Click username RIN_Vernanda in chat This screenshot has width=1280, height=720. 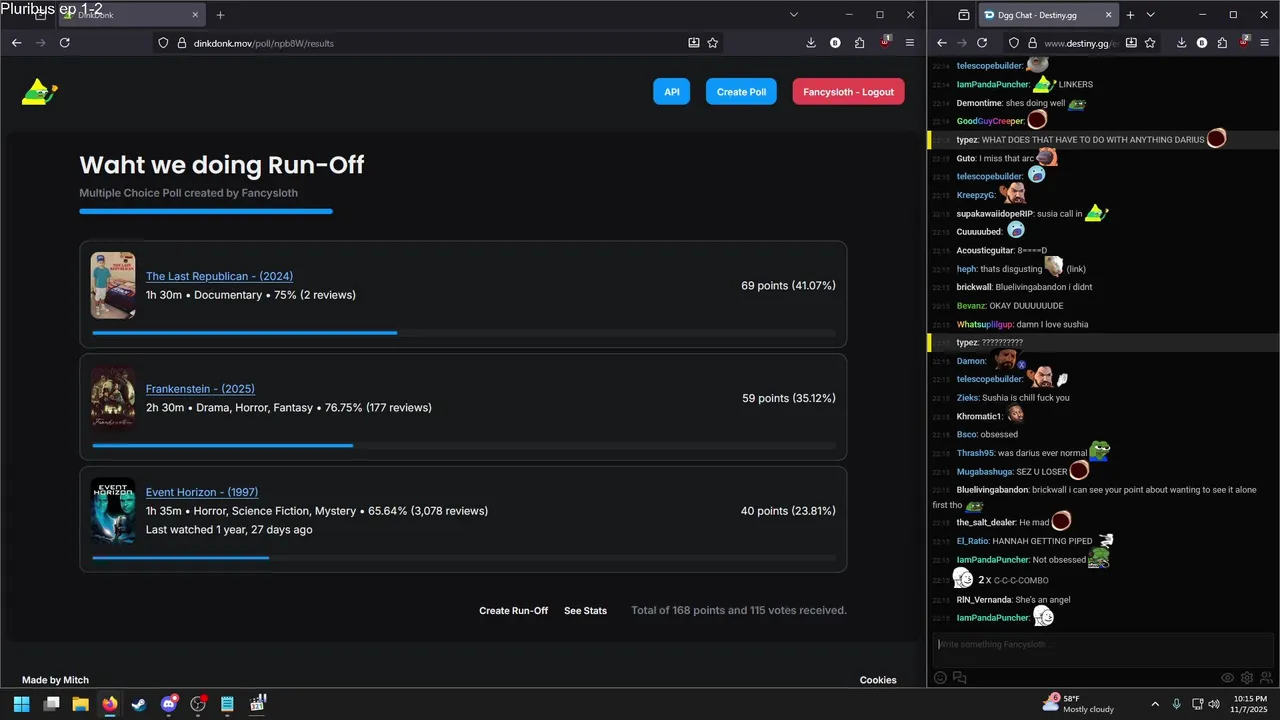click(x=984, y=599)
